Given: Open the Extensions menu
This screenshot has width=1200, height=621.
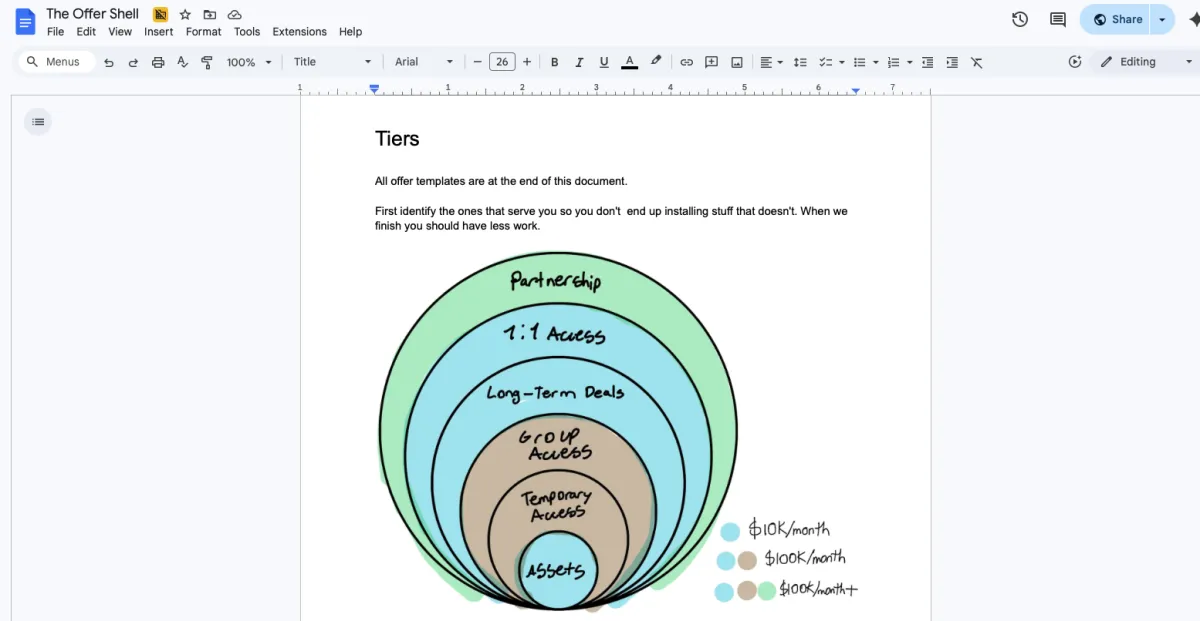Looking at the screenshot, I should [x=299, y=32].
